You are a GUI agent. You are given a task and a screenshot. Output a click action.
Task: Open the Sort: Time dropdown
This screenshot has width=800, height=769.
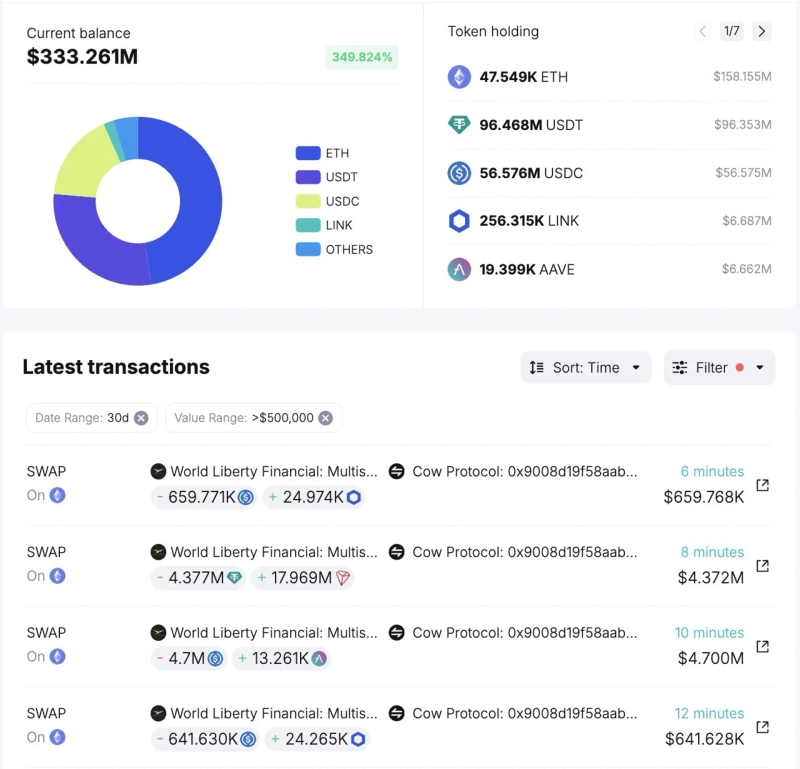[586, 367]
